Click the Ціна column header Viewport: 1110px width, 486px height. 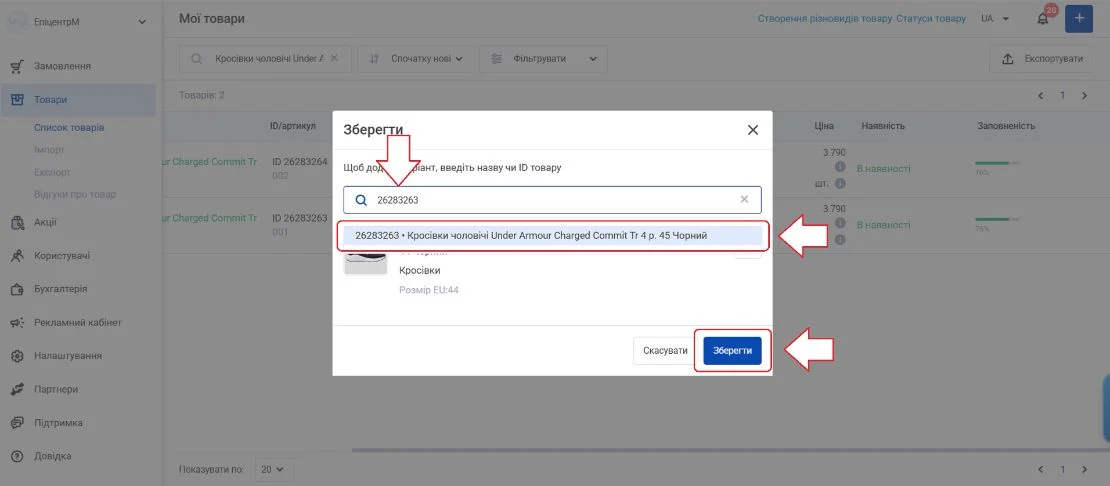pos(824,126)
